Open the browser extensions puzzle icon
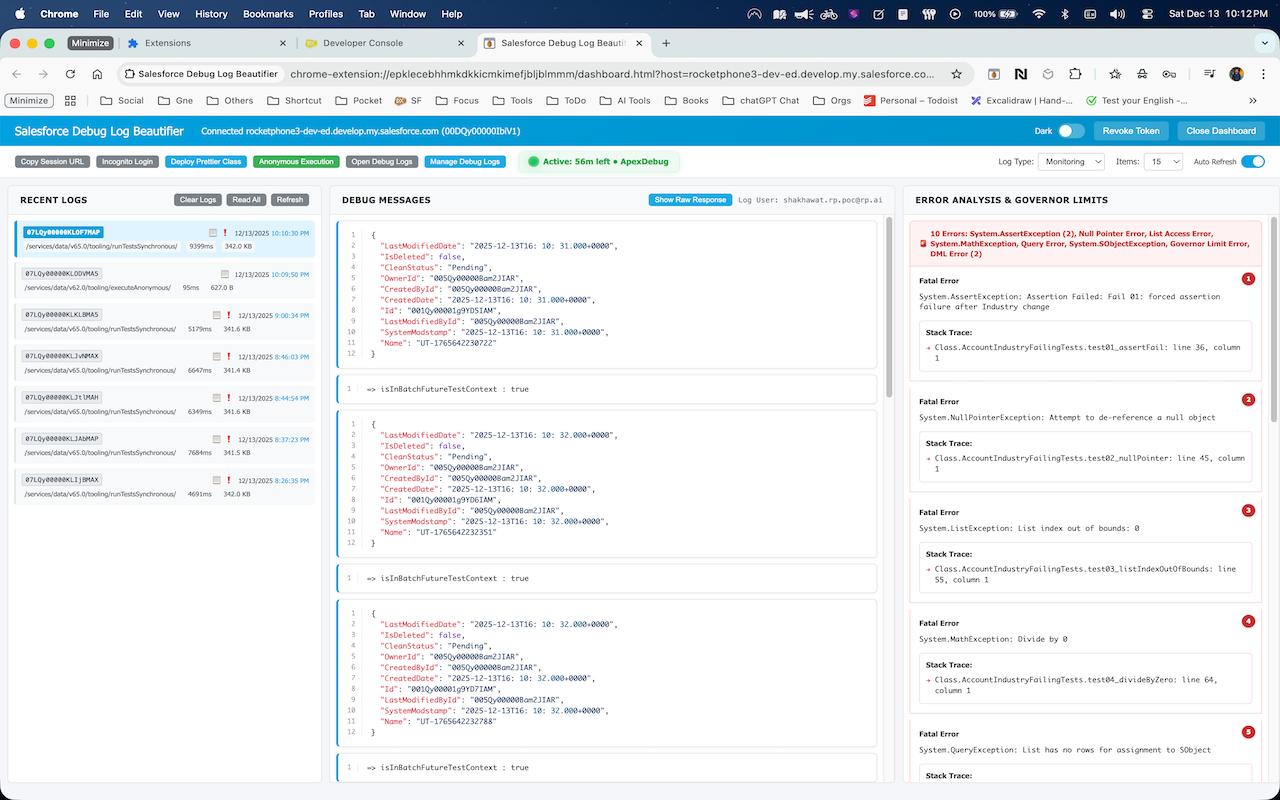Screen dimensions: 1280x800 point(1075,74)
